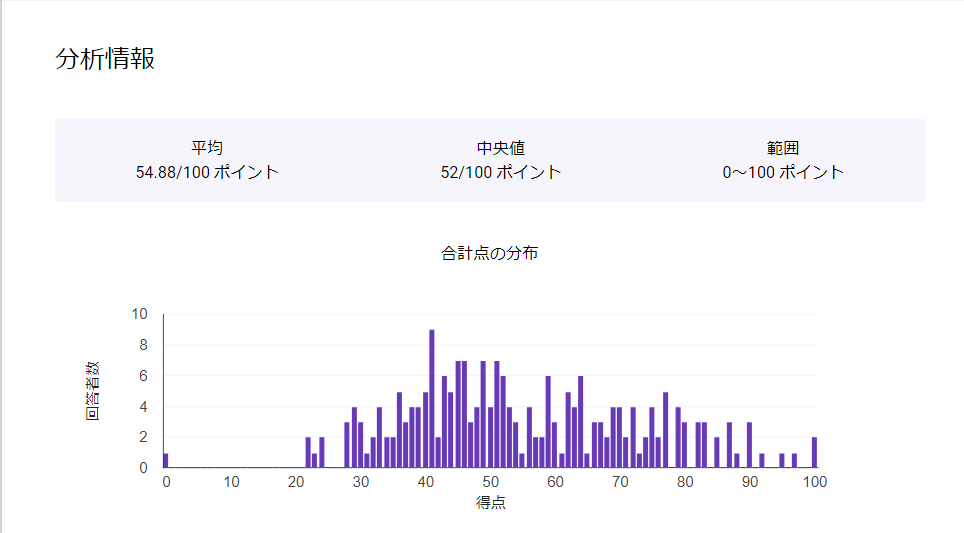Screen dimensions: 964x533
Task: Click the histogram bar at score 100
Action: [x=815, y=452]
